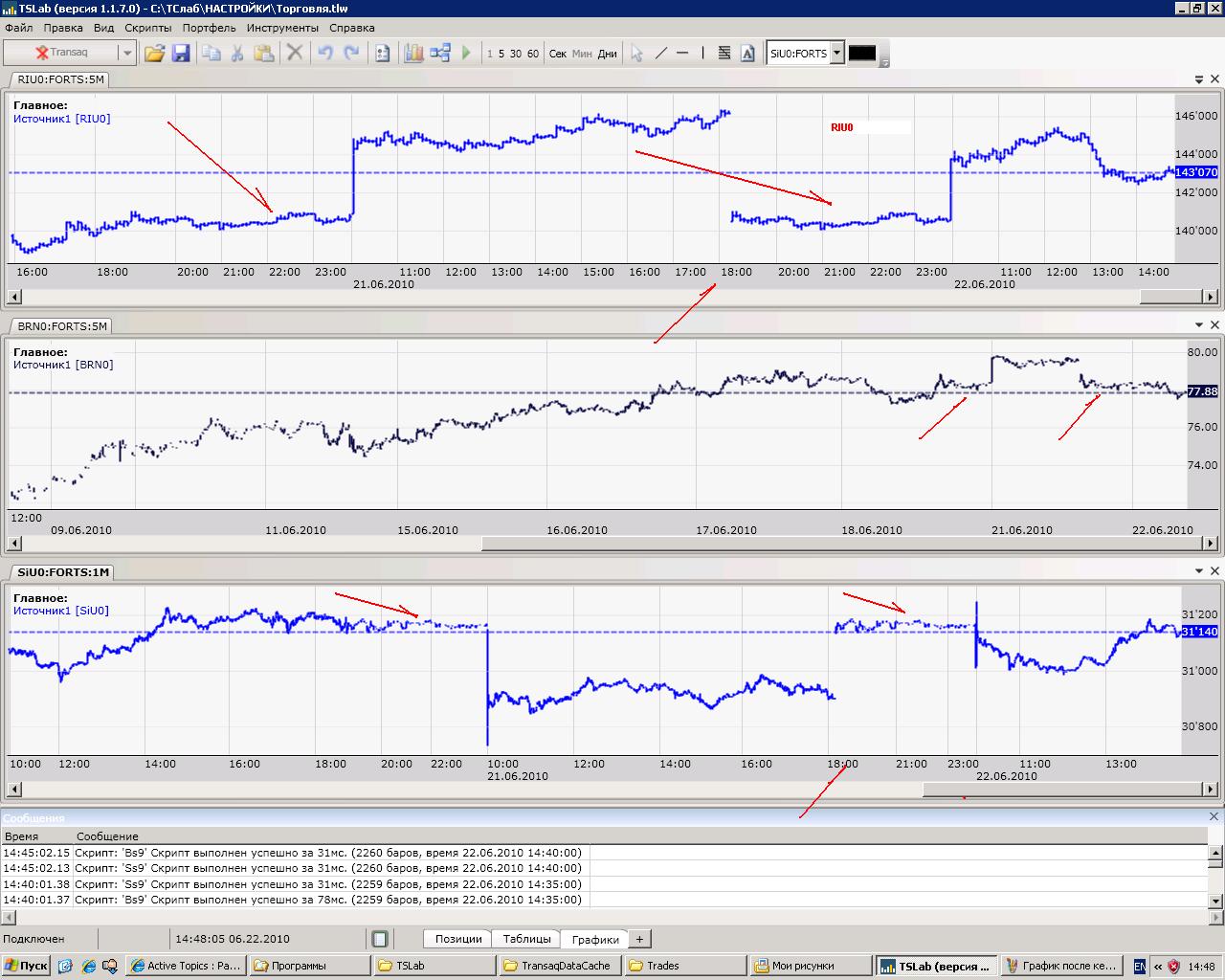The width and height of the screenshot is (1225, 980).
Task: Open the Transaq data source dropdown arrow
Action: [x=126, y=54]
